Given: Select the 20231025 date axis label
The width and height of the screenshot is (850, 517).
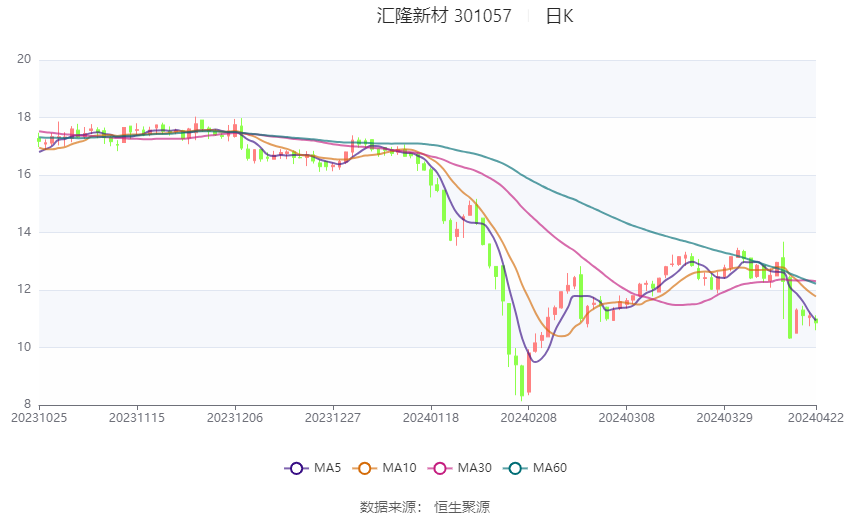Looking at the screenshot, I should [x=39, y=418].
